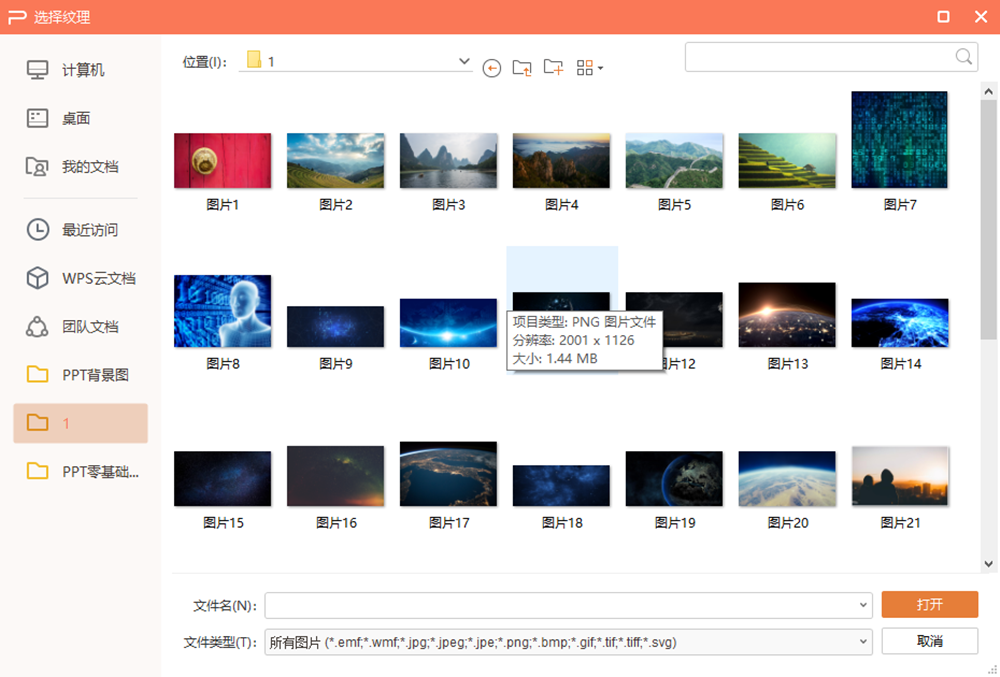Select 图片4 sunrise cliffs thumbnail

561,161
